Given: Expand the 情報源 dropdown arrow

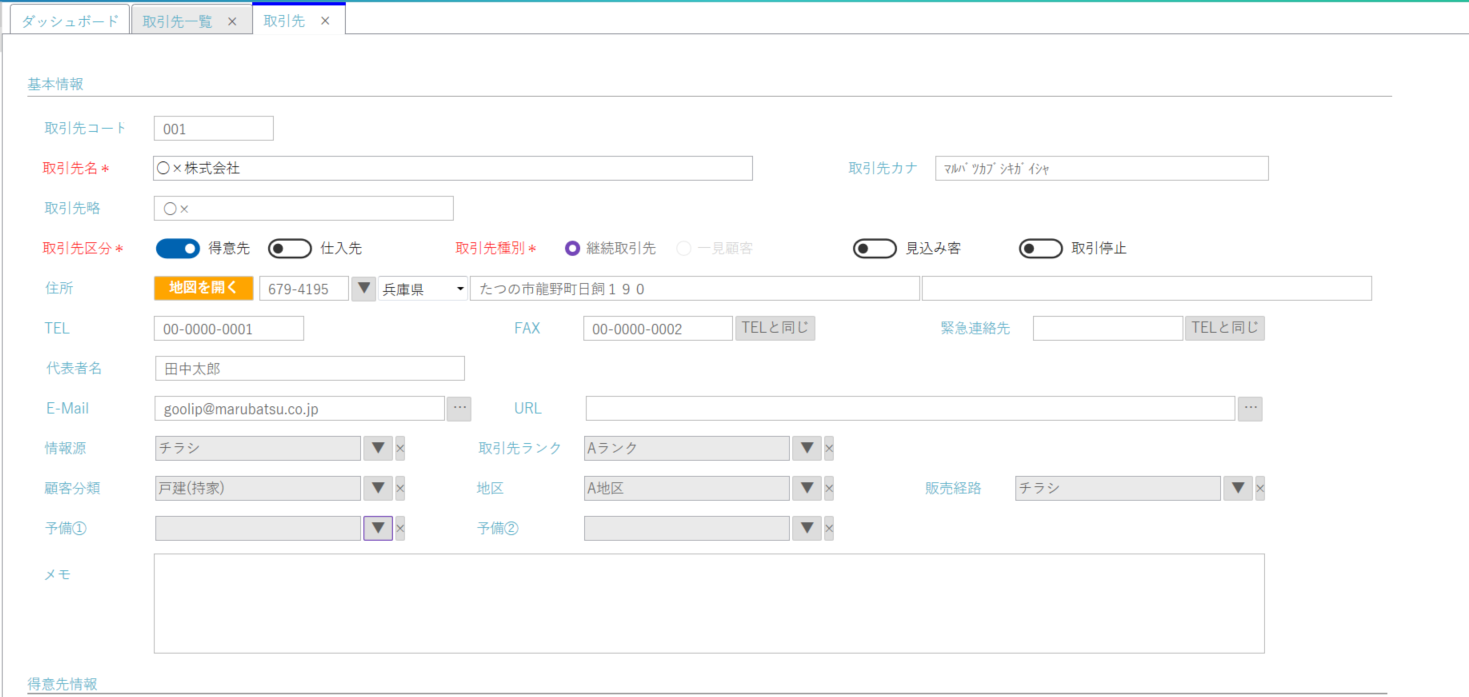Looking at the screenshot, I should pyautogui.click(x=378, y=448).
